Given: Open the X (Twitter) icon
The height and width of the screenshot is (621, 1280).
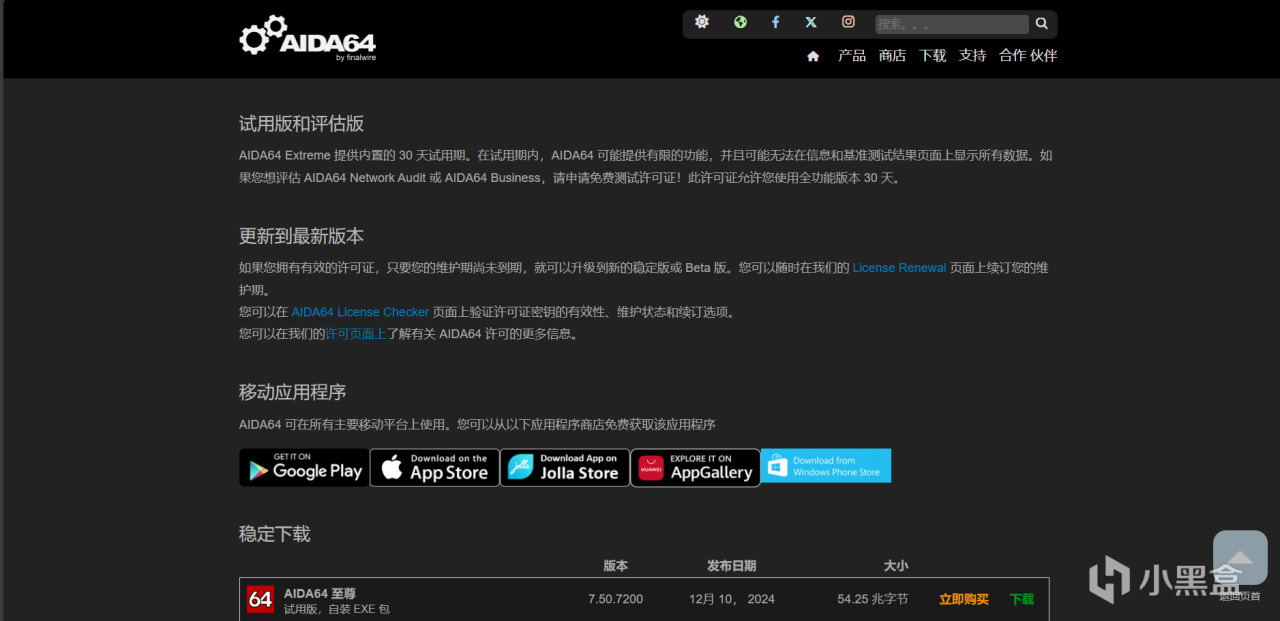Looking at the screenshot, I should [811, 22].
